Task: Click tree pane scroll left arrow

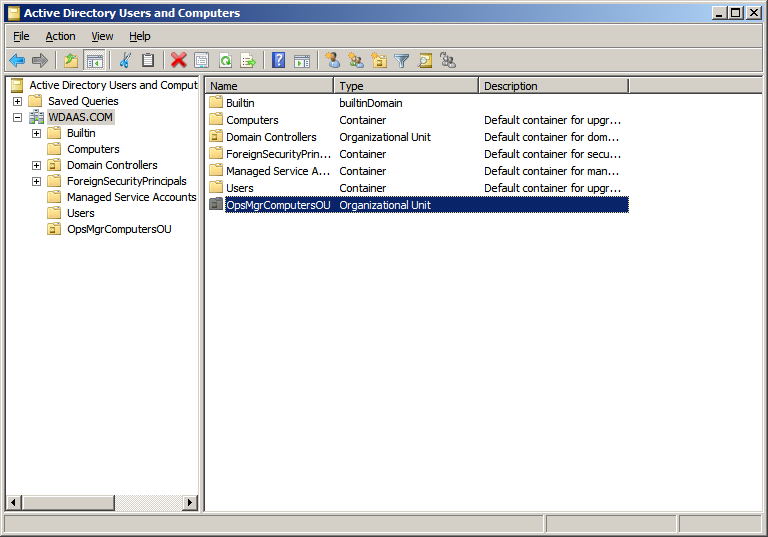Action: point(13,502)
